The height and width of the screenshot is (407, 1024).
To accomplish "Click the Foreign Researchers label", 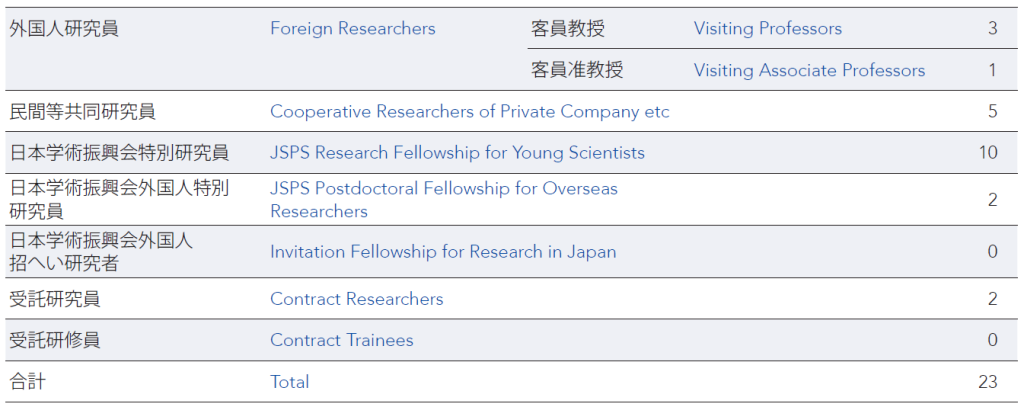I will 353,29.
